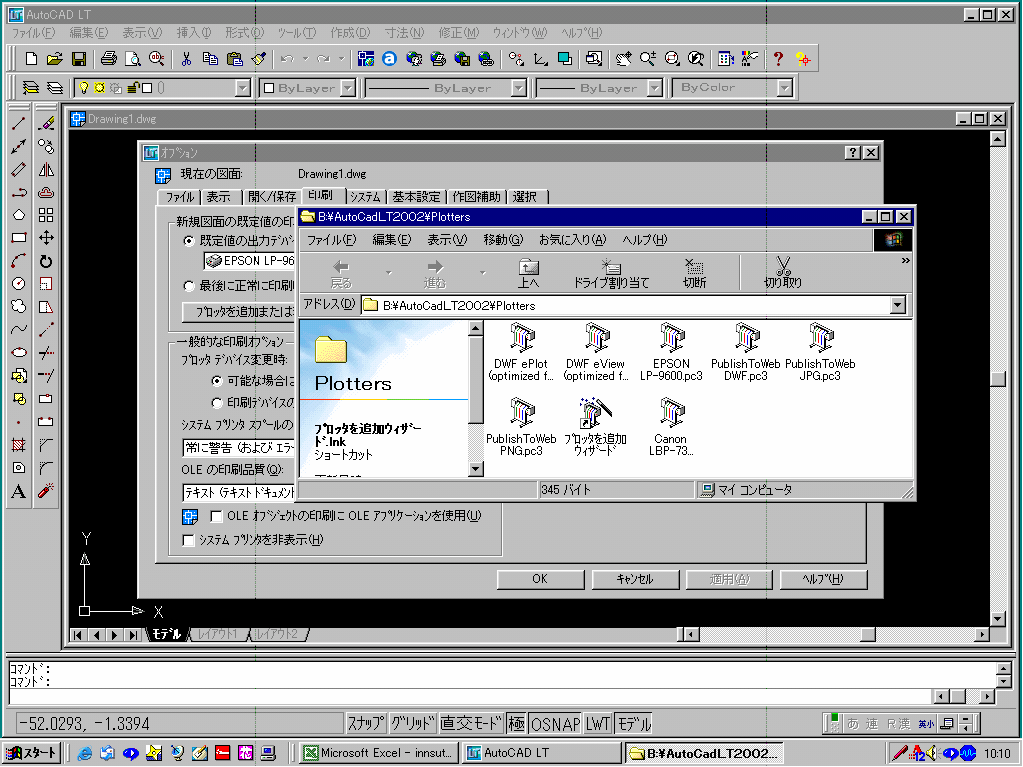Click the New drawing icon in AutoCAD toolbar
This screenshot has width=1023, height=767.
[31, 59]
